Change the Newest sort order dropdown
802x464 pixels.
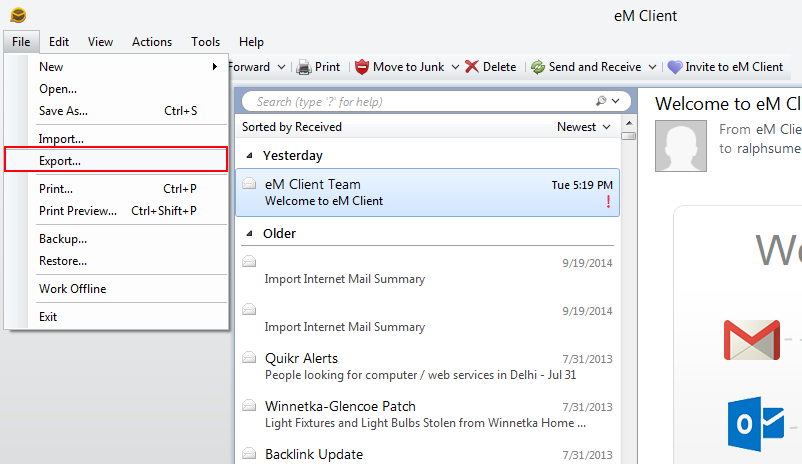(584, 127)
